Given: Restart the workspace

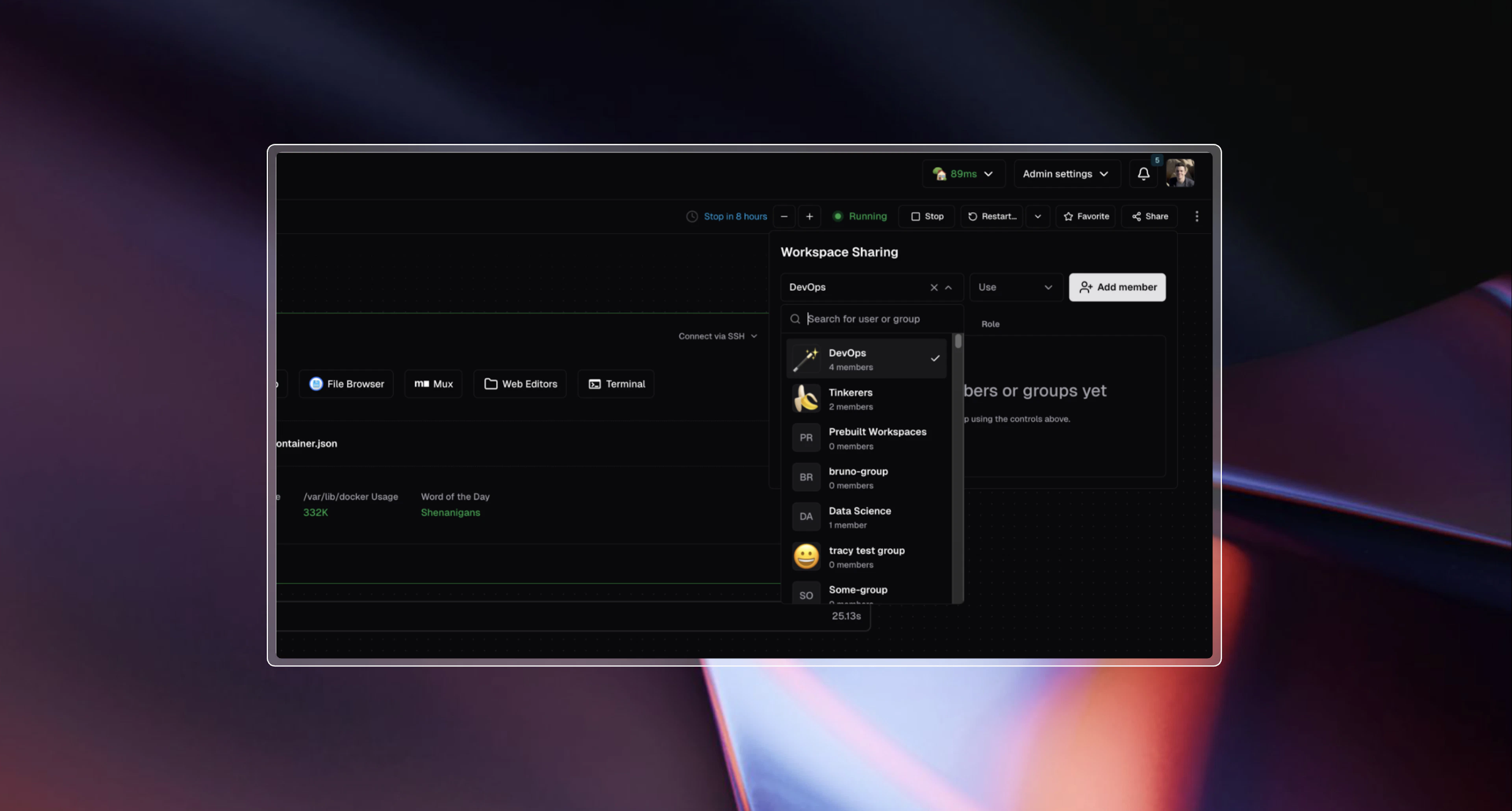Looking at the screenshot, I should (x=992, y=217).
